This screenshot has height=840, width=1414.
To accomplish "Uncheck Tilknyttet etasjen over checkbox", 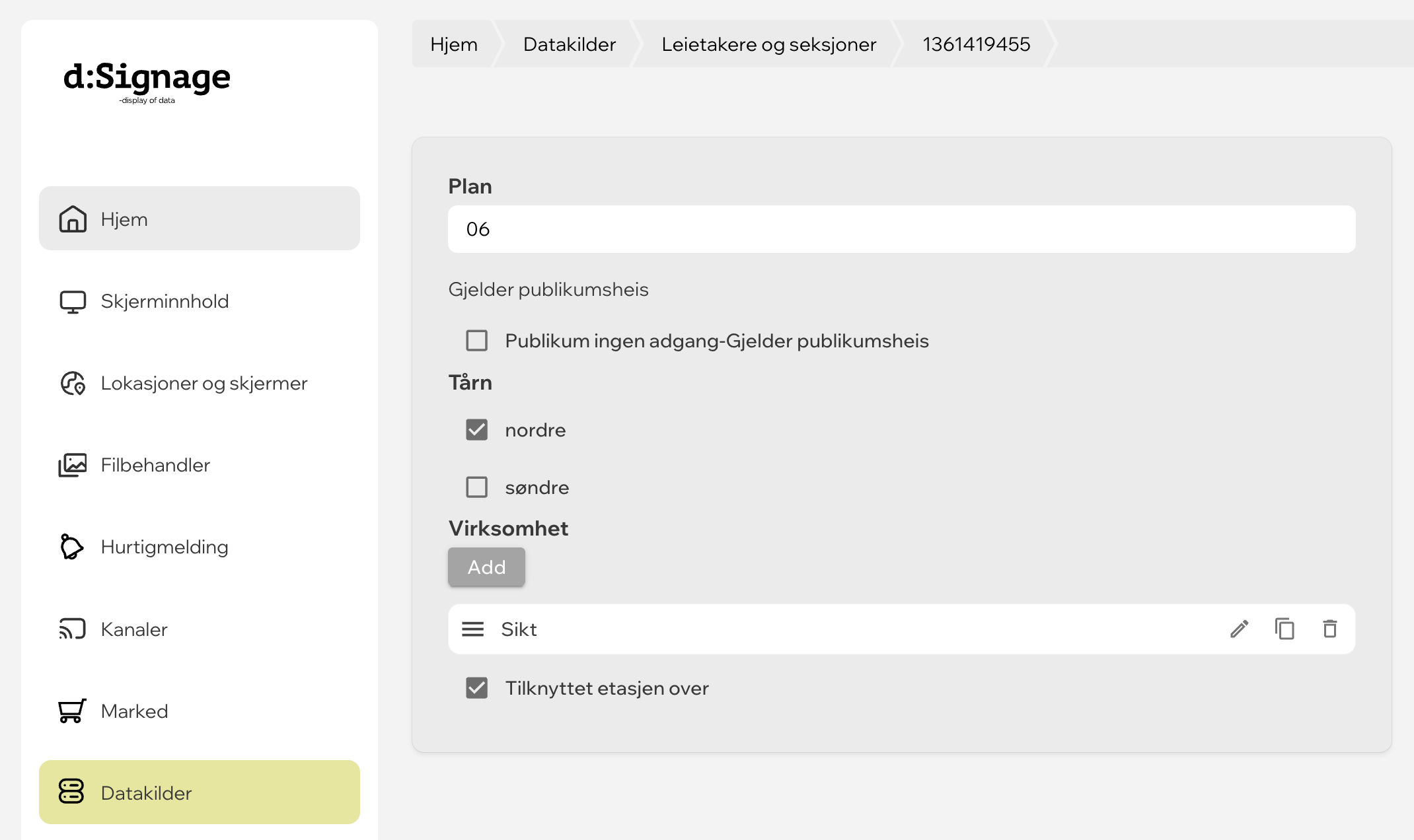I will [476, 688].
